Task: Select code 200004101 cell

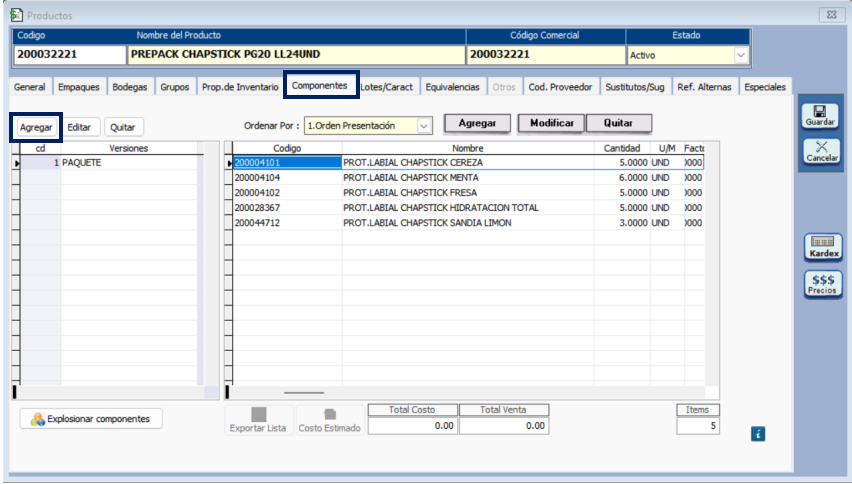Action: coord(287,162)
